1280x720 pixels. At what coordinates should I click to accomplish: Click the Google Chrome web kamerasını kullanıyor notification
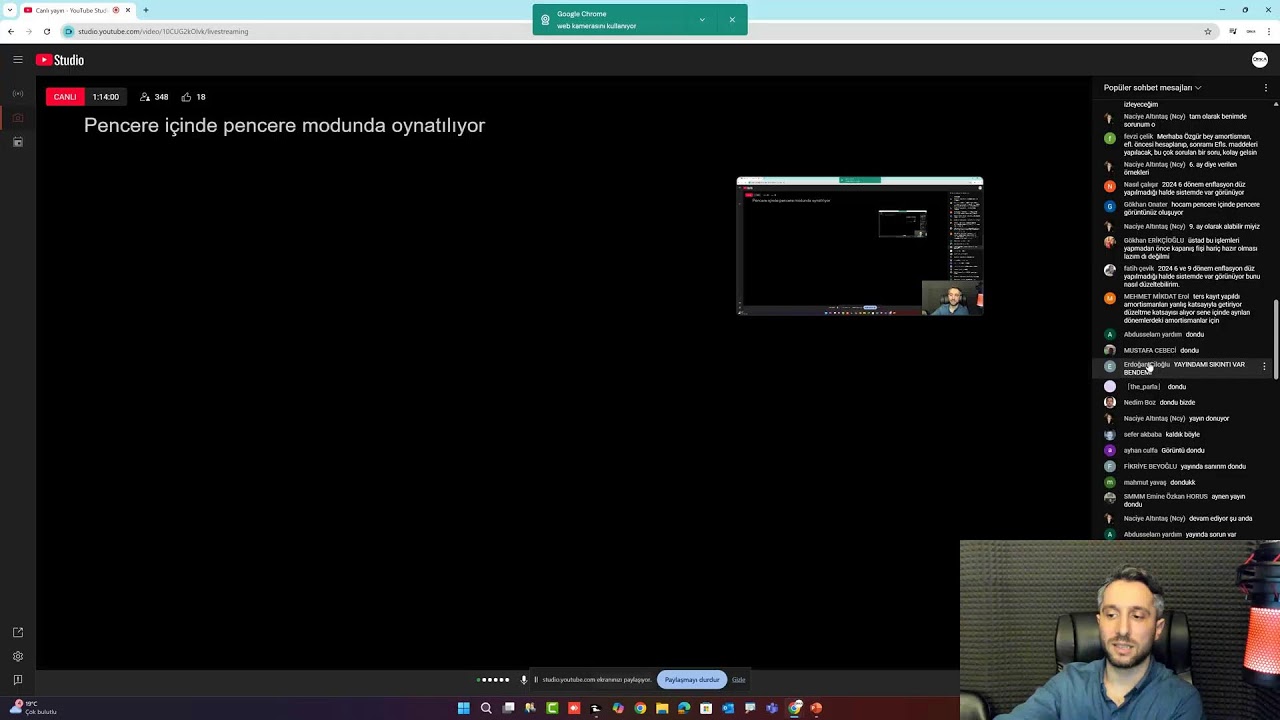(x=640, y=19)
